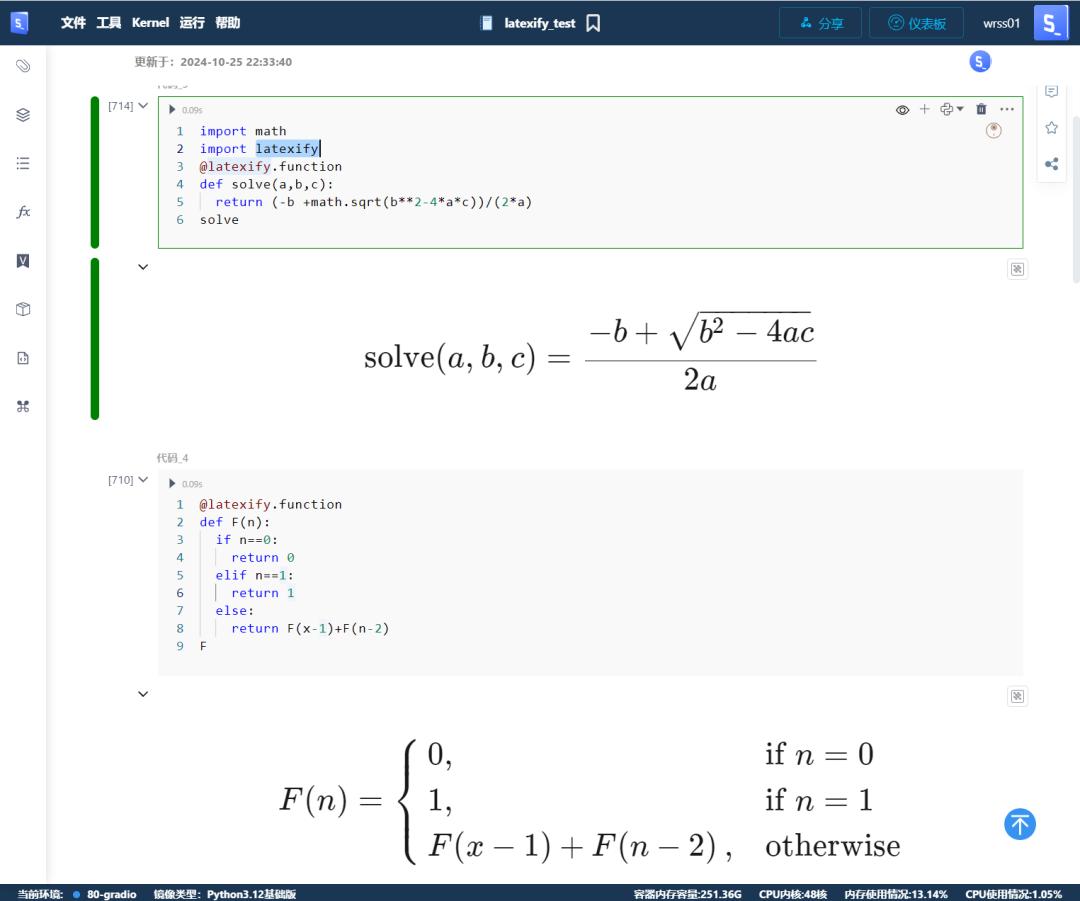Image resolution: width=1080 pixels, height=901 pixels.
Task: Open the 运行 menu
Action: pyautogui.click(x=192, y=22)
